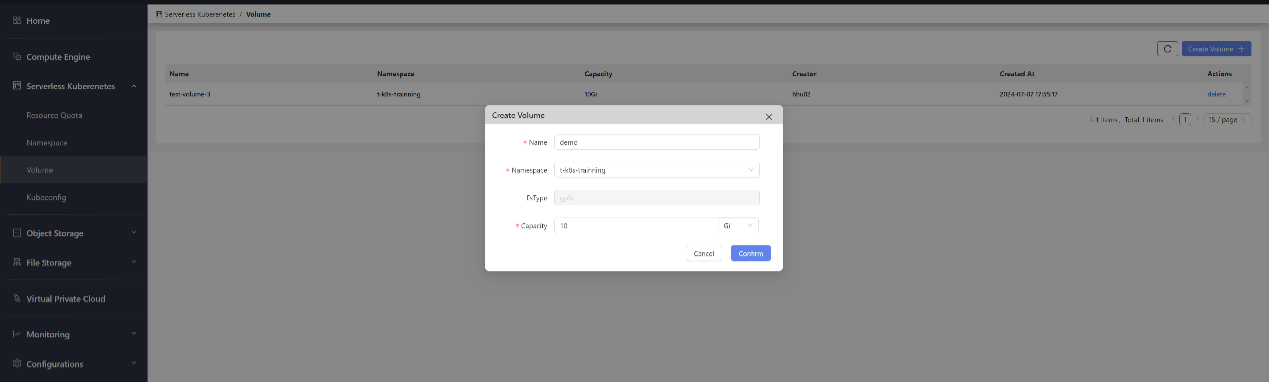Click the next page arrow
Image resolution: width=1274 pixels, height=385 pixels.
pyautogui.click(x=1197, y=119)
